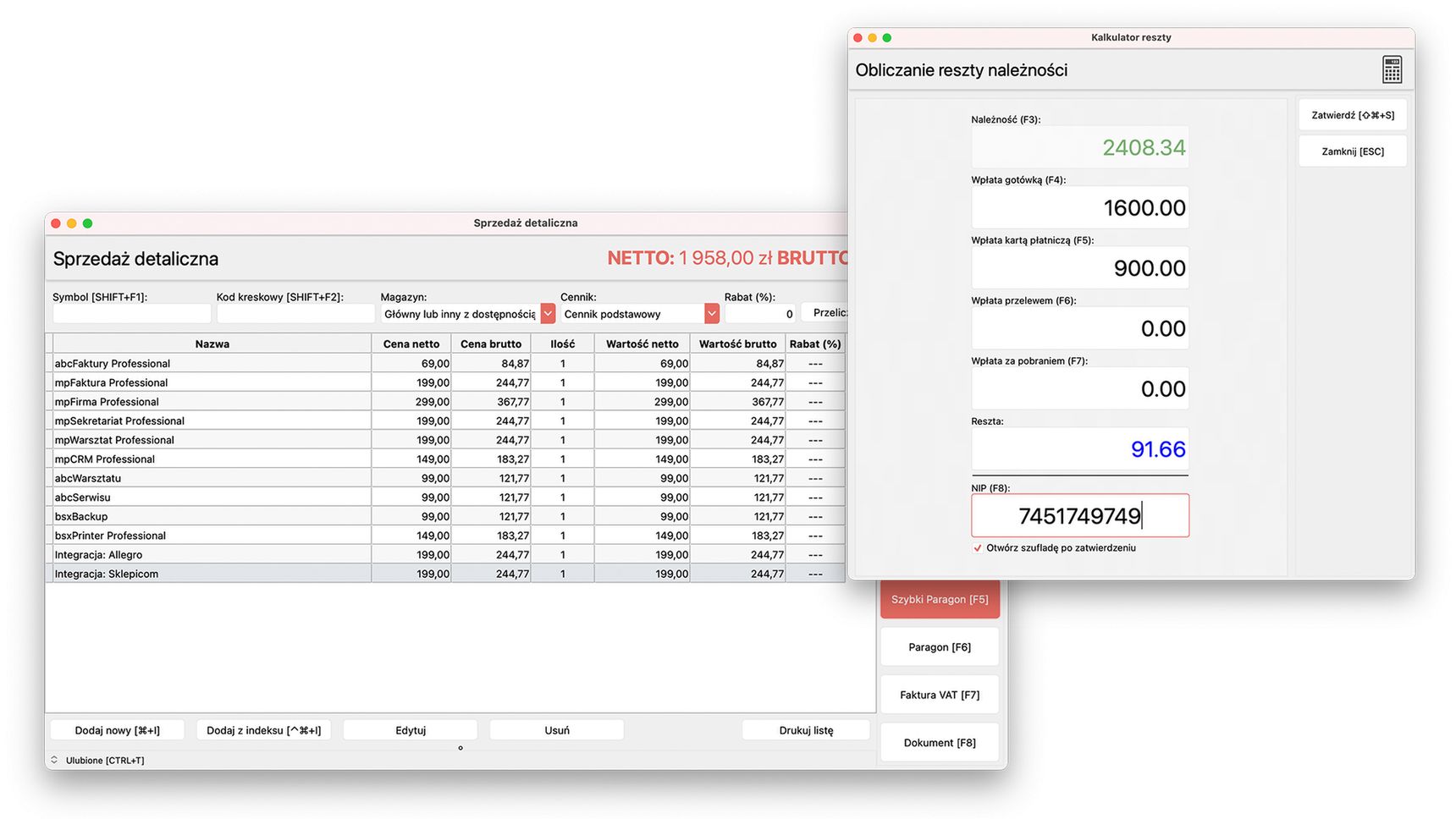Click Zatwierdź button in calculator
This screenshot has height=819, width=1456.
tap(1353, 115)
